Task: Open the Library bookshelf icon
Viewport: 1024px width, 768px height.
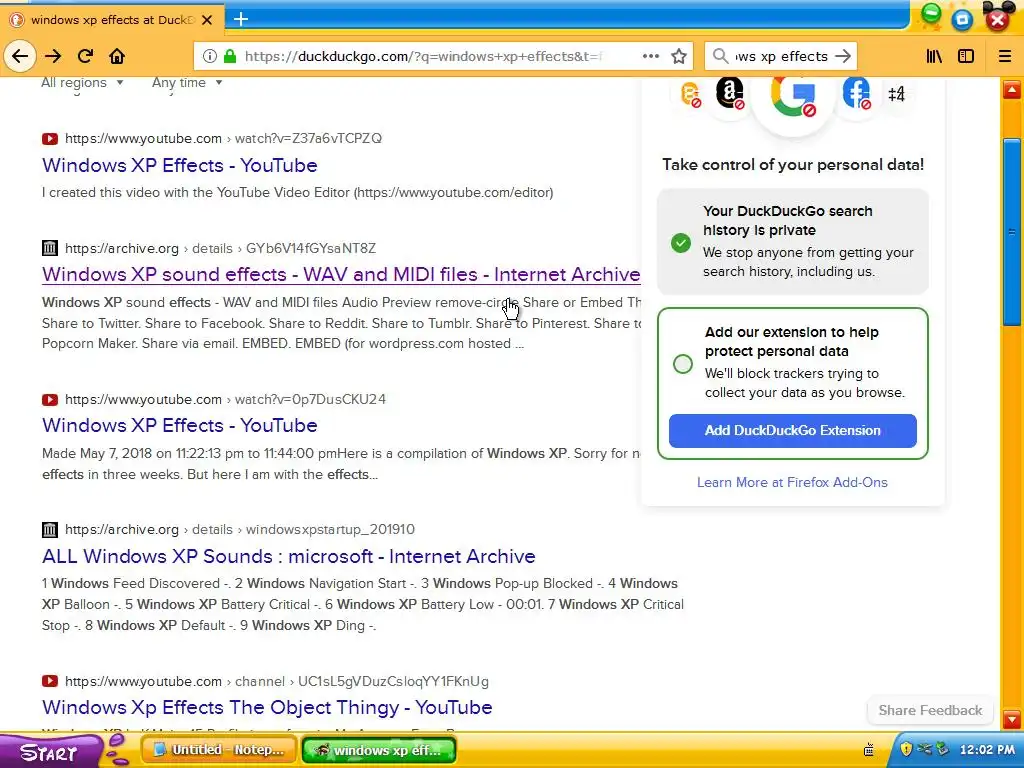Action: pyautogui.click(x=934, y=56)
